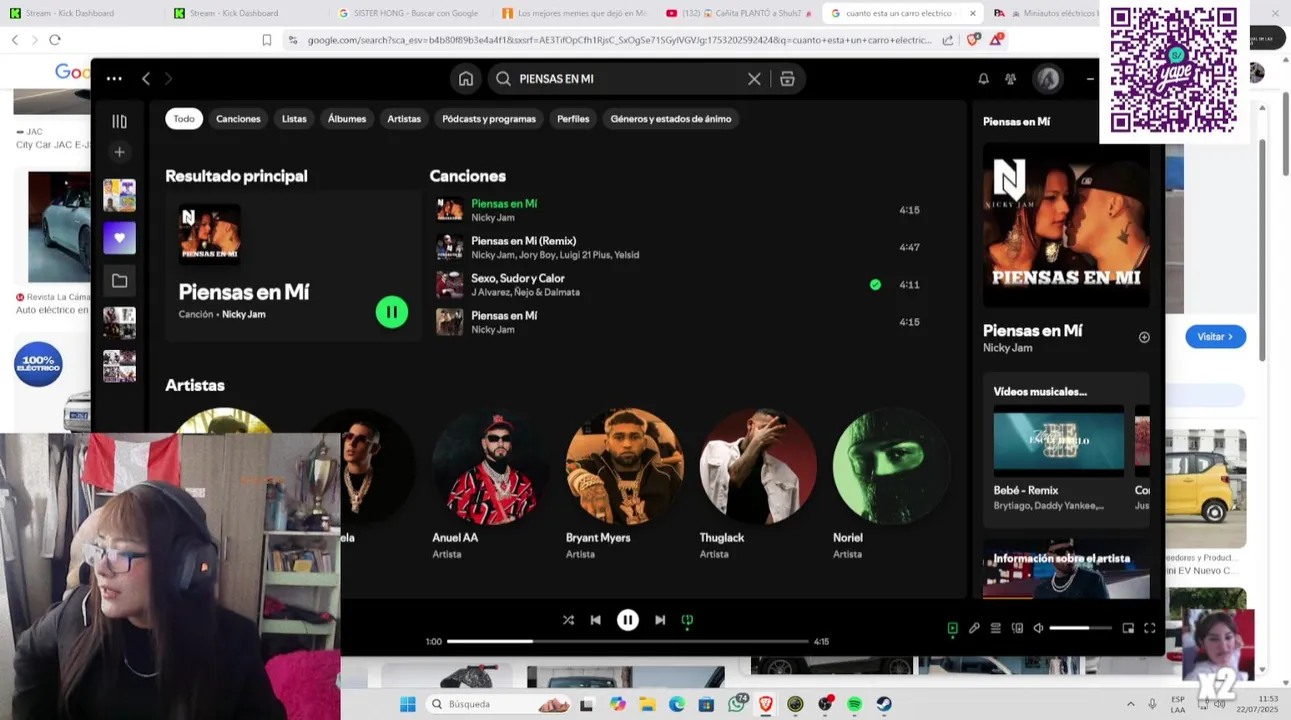The image size is (1291, 720).
Task: Enter full screen player mode
Action: pyautogui.click(x=1149, y=628)
